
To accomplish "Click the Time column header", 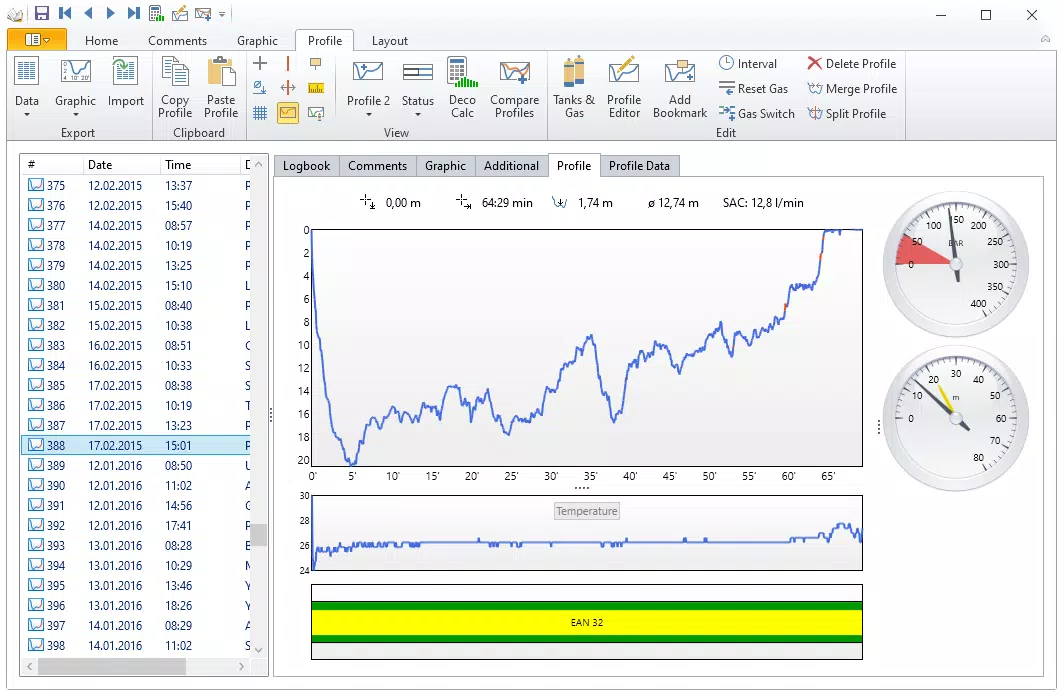I will [x=199, y=164].
